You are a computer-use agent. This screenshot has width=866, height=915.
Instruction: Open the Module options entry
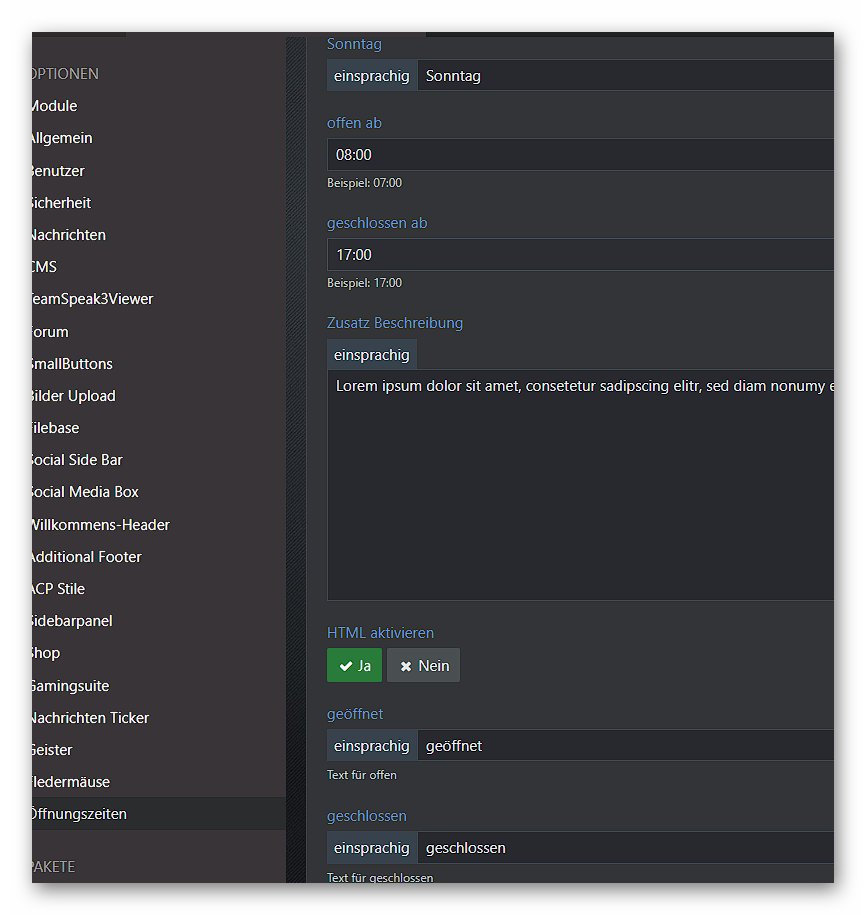click(x=54, y=106)
